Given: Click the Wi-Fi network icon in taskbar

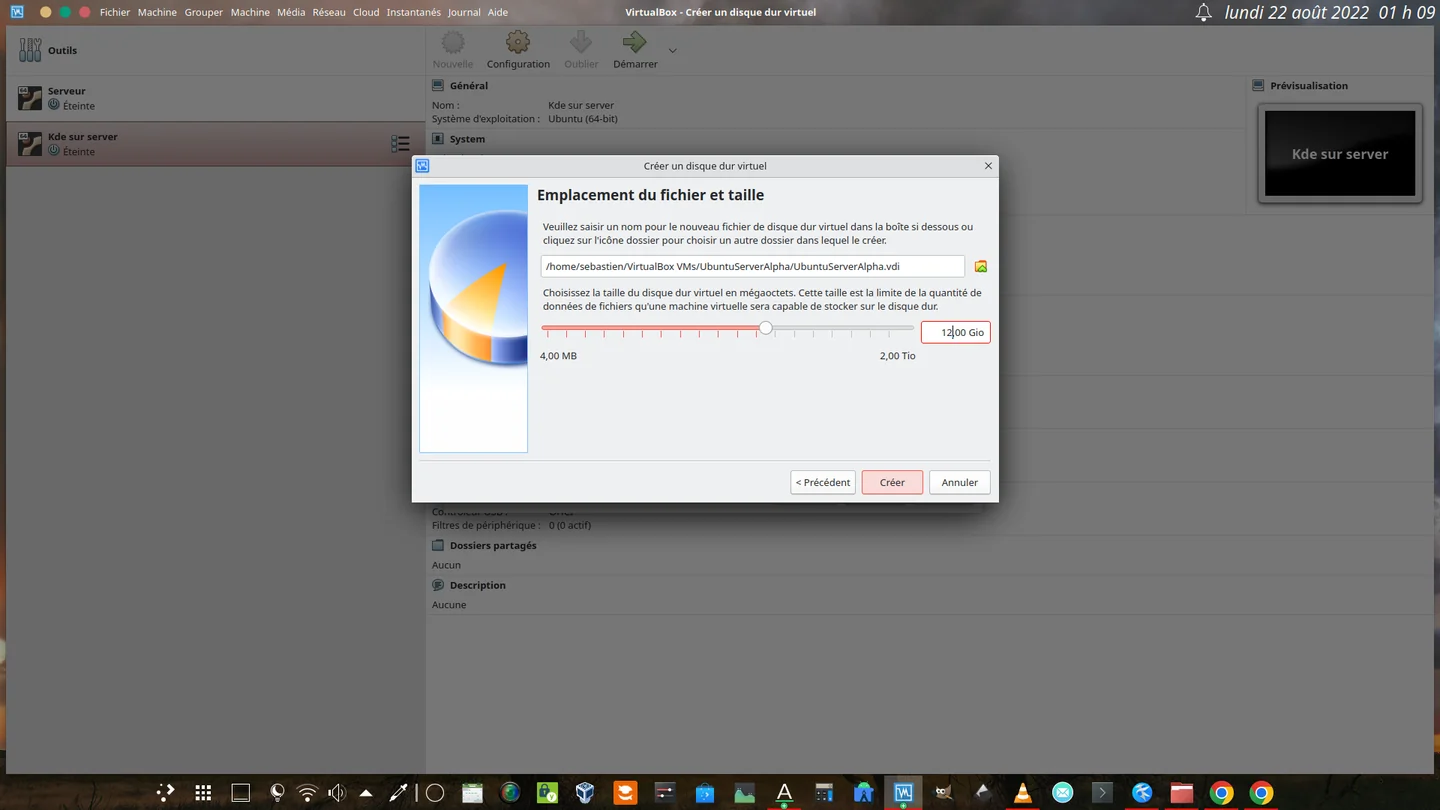Looking at the screenshot, I should point(307,793).
